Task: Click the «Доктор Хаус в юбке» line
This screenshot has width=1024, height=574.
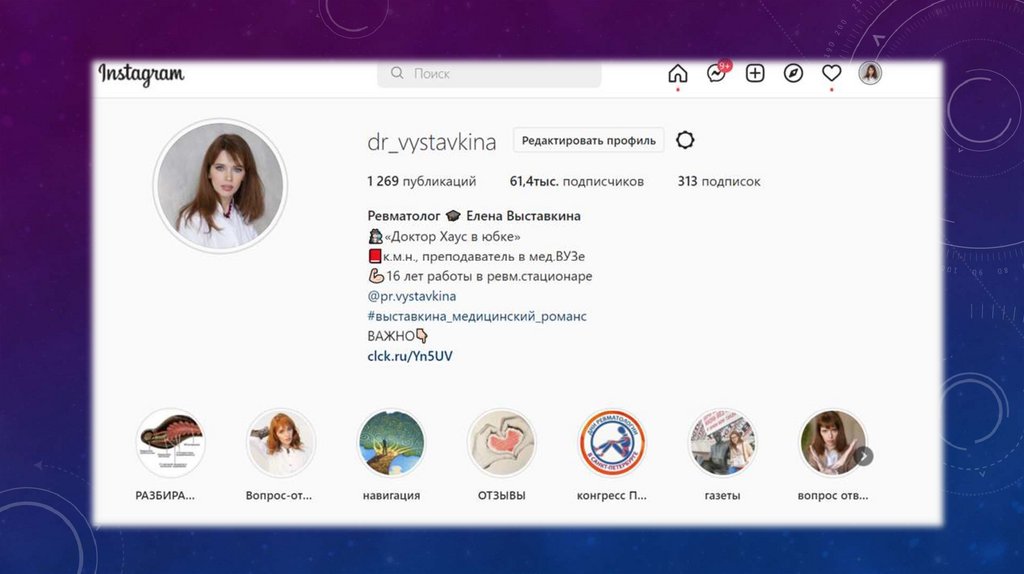Action: [x=444, y=236]
